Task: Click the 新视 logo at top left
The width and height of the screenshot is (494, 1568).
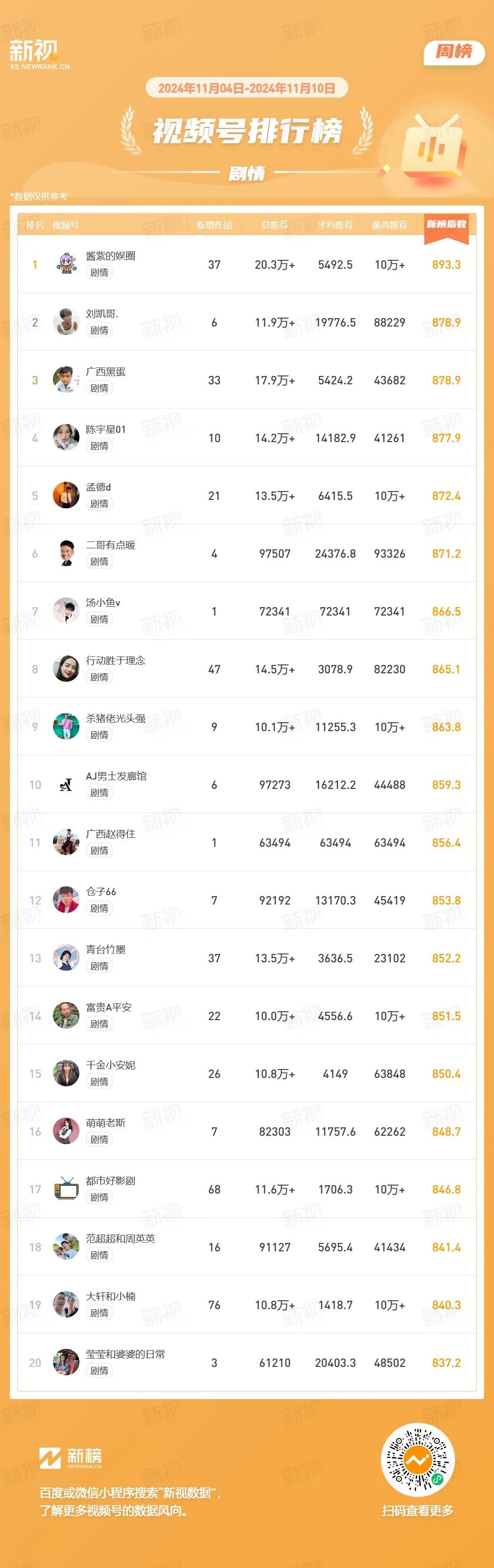Action: click(40, 54)
